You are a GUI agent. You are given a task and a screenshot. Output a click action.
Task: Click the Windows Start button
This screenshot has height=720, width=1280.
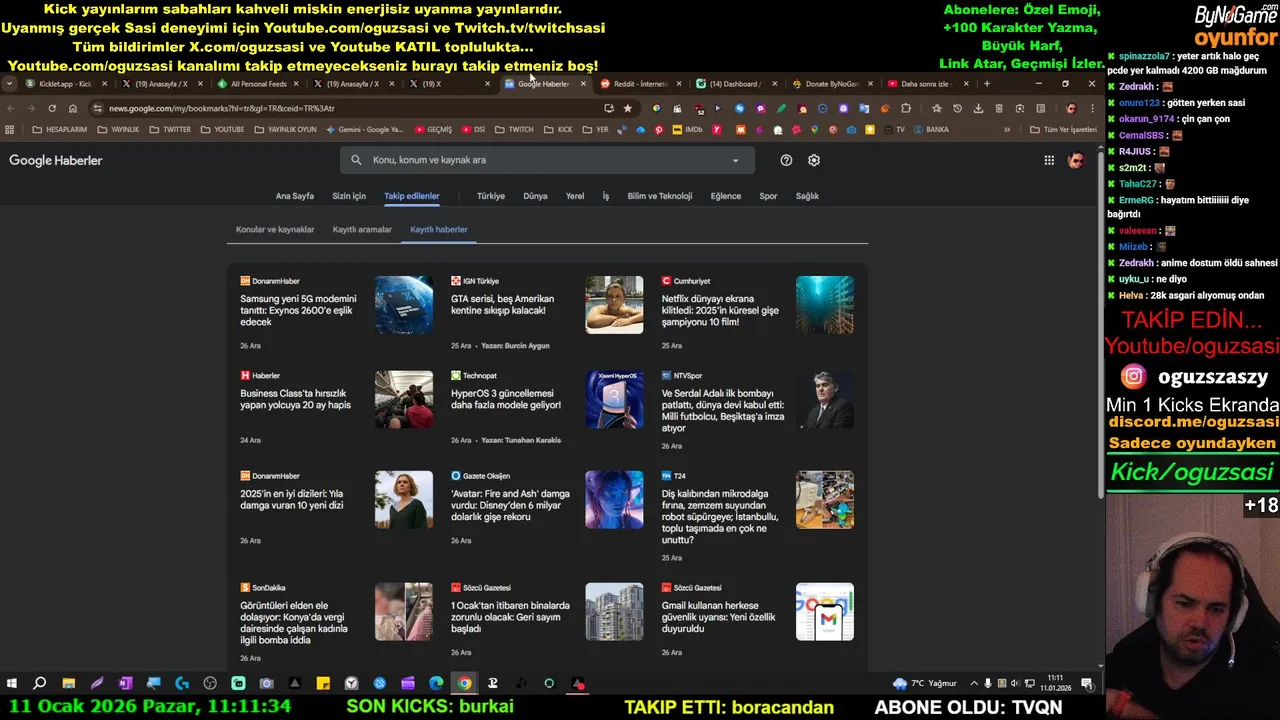(12, 683)
